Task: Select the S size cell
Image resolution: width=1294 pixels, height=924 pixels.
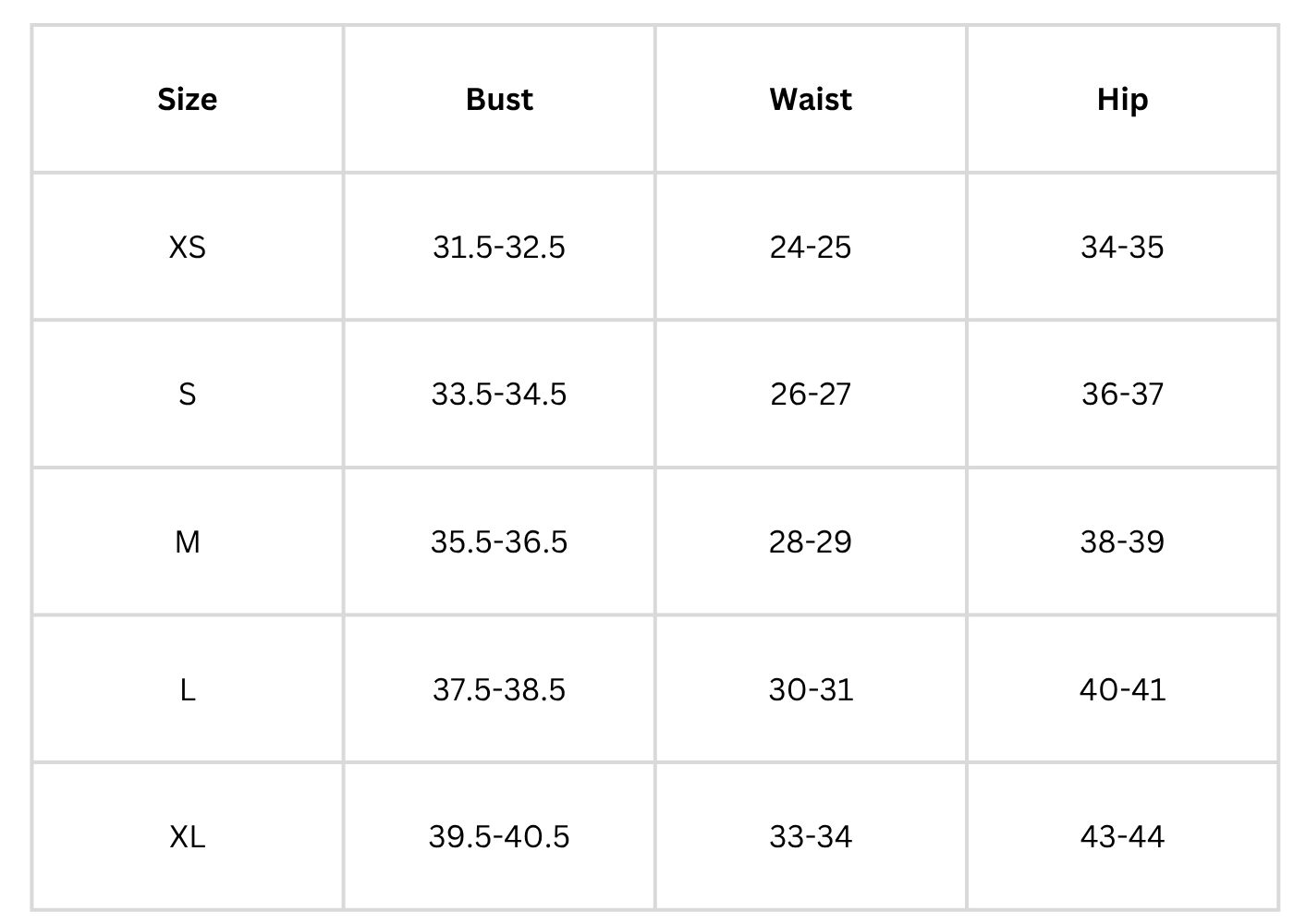Action: (188, 395)
